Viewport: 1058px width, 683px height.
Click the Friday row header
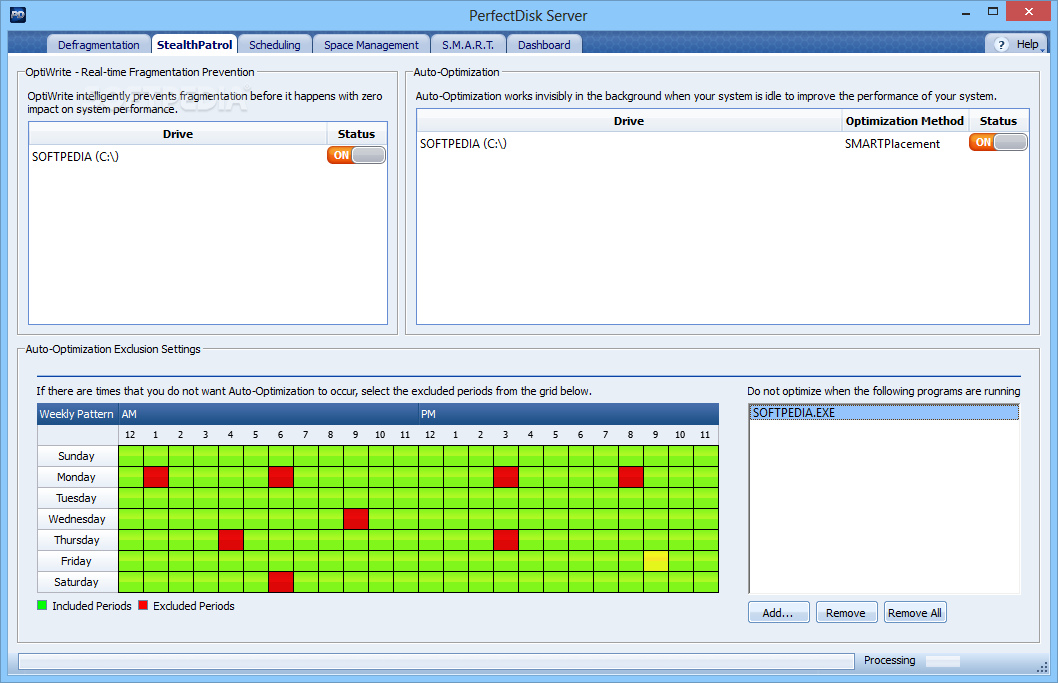77,561
